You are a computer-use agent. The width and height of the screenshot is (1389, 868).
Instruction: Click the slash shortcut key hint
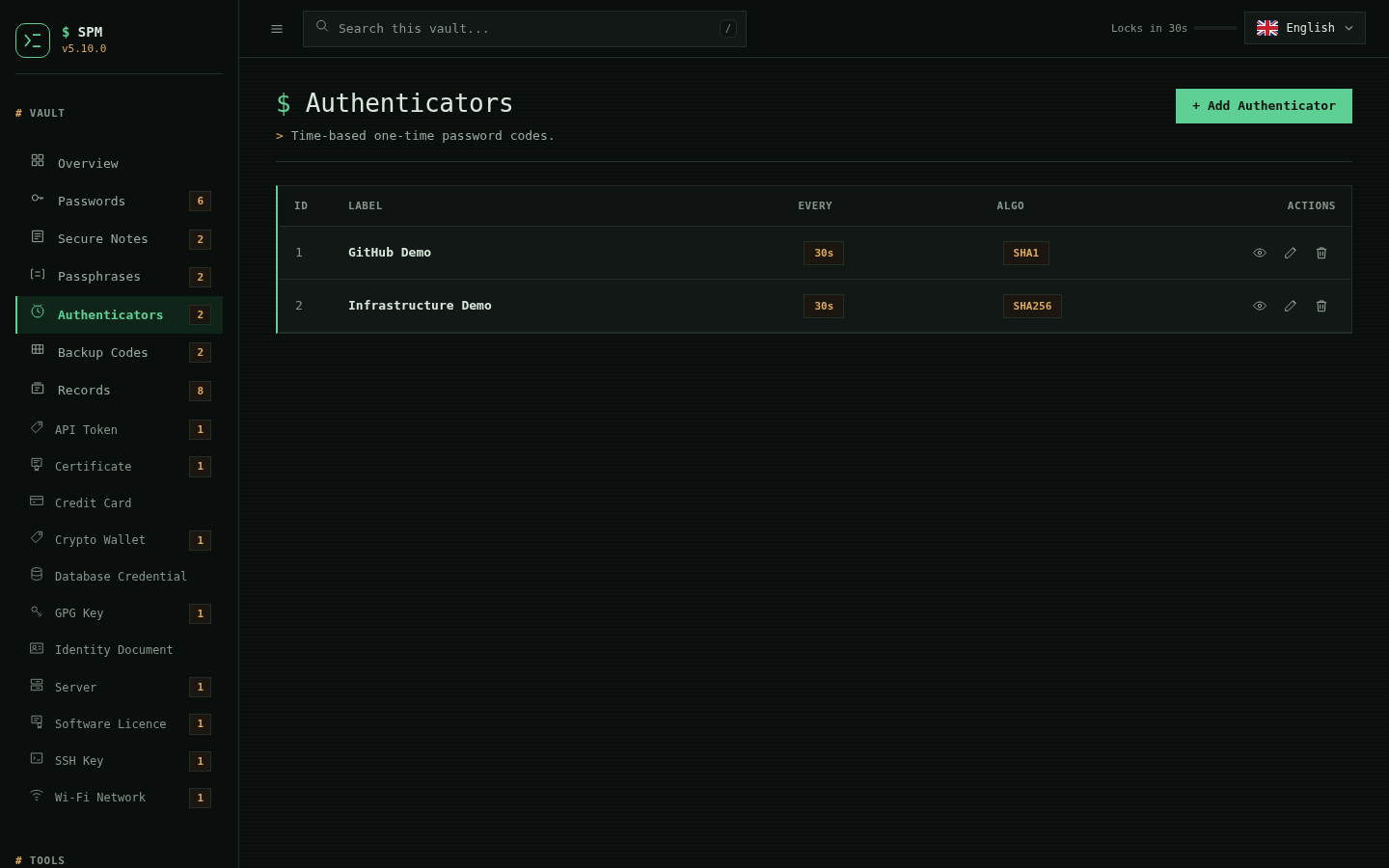(728, 29)
